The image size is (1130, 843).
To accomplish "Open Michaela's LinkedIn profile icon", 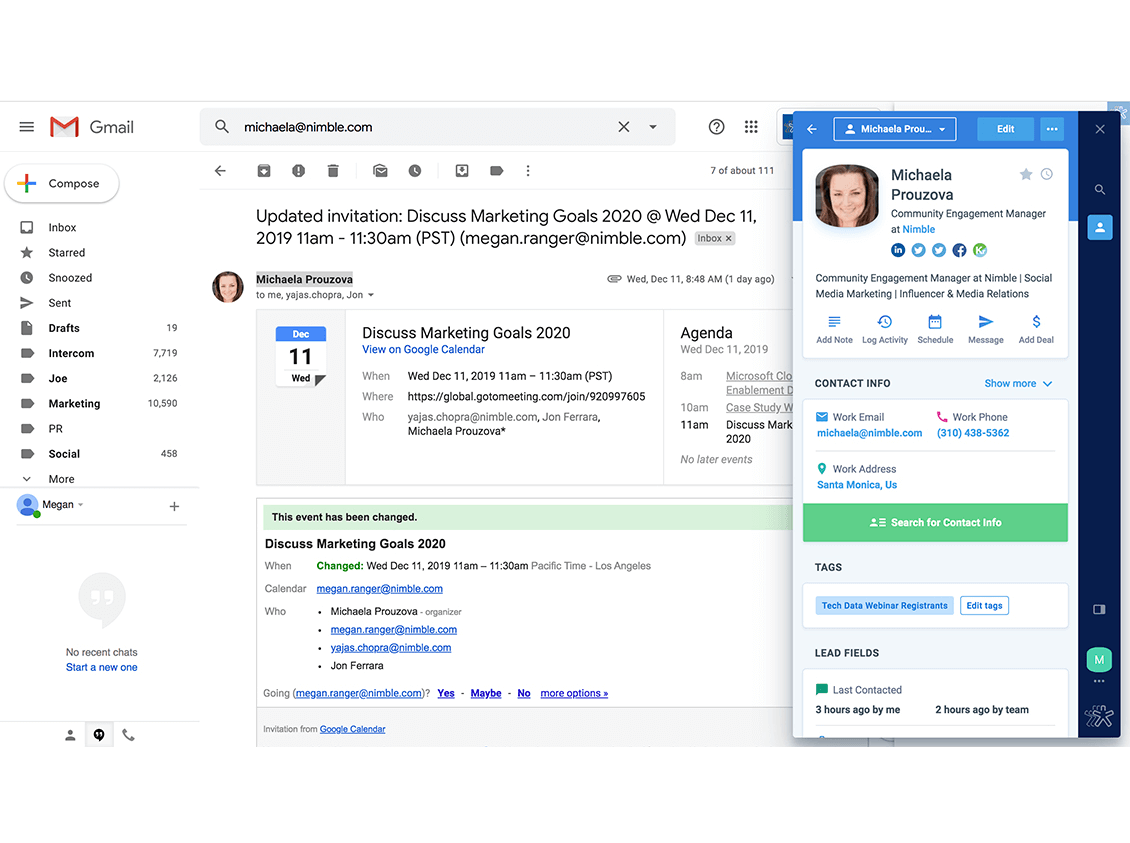I will click(x=898, y=250).
